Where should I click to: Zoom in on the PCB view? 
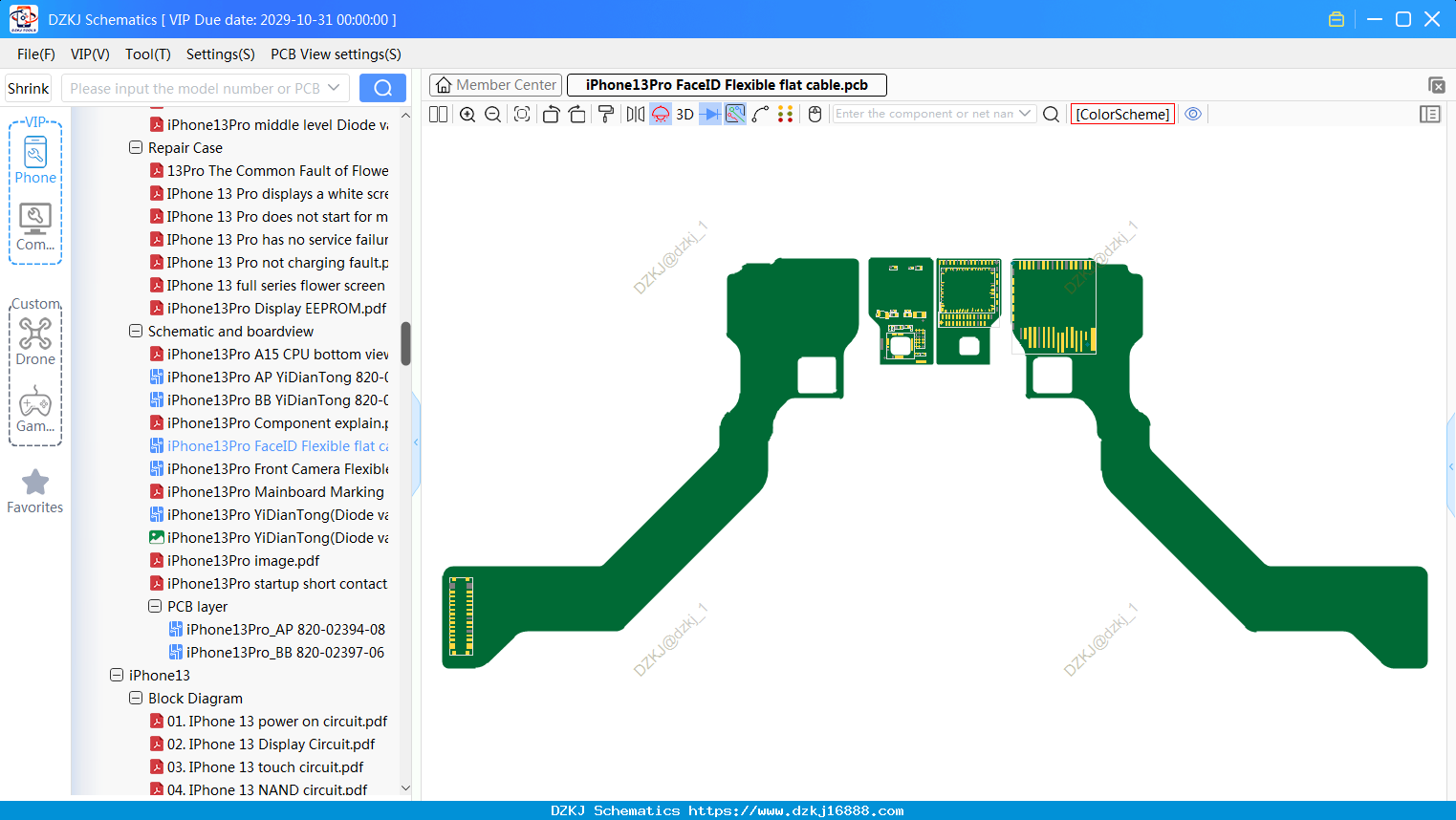coord(467,114)
